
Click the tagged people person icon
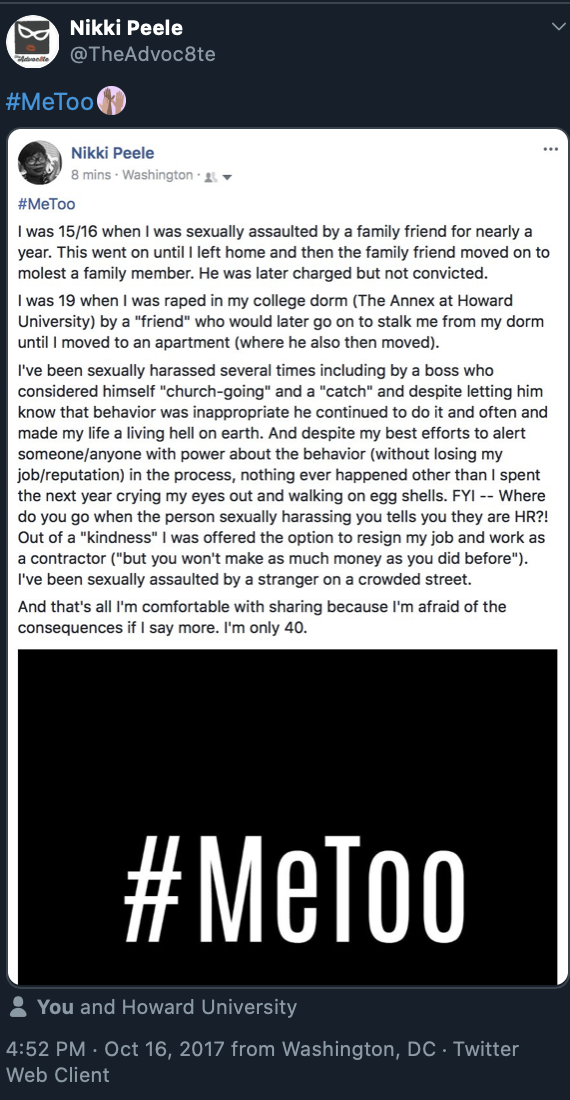[x=19, y=1007]
